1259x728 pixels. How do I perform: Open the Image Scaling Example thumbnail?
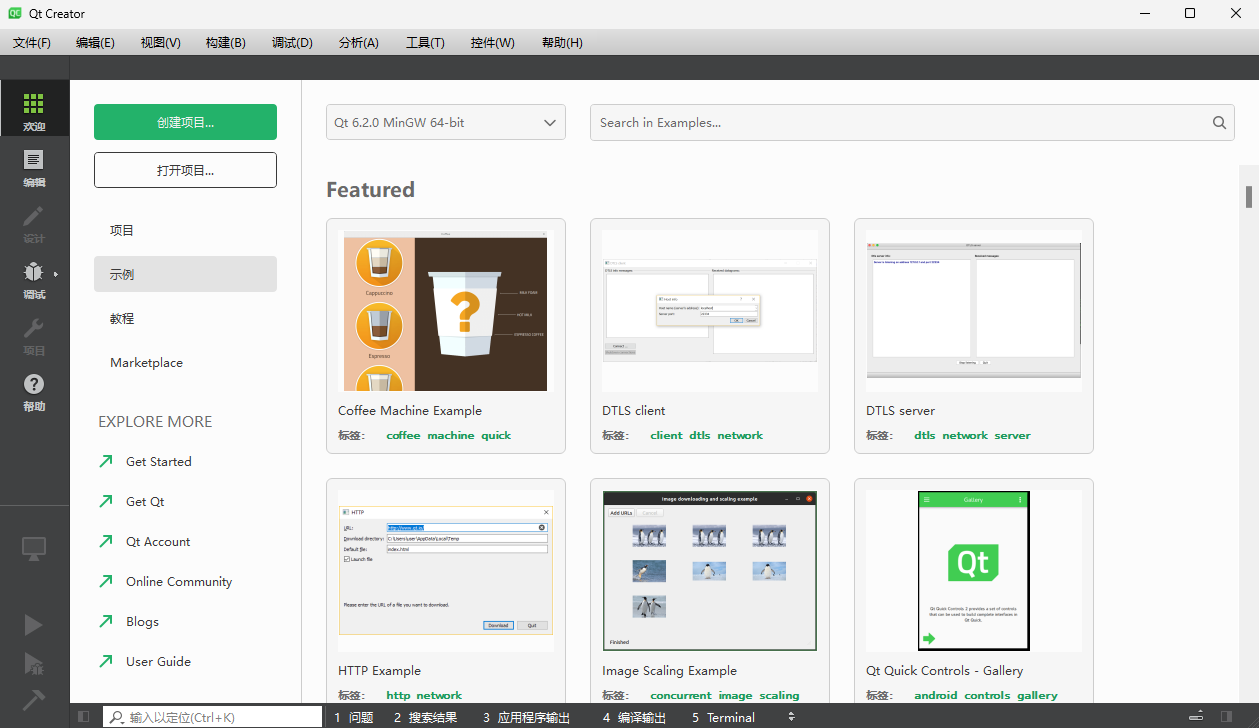[709, 571]
